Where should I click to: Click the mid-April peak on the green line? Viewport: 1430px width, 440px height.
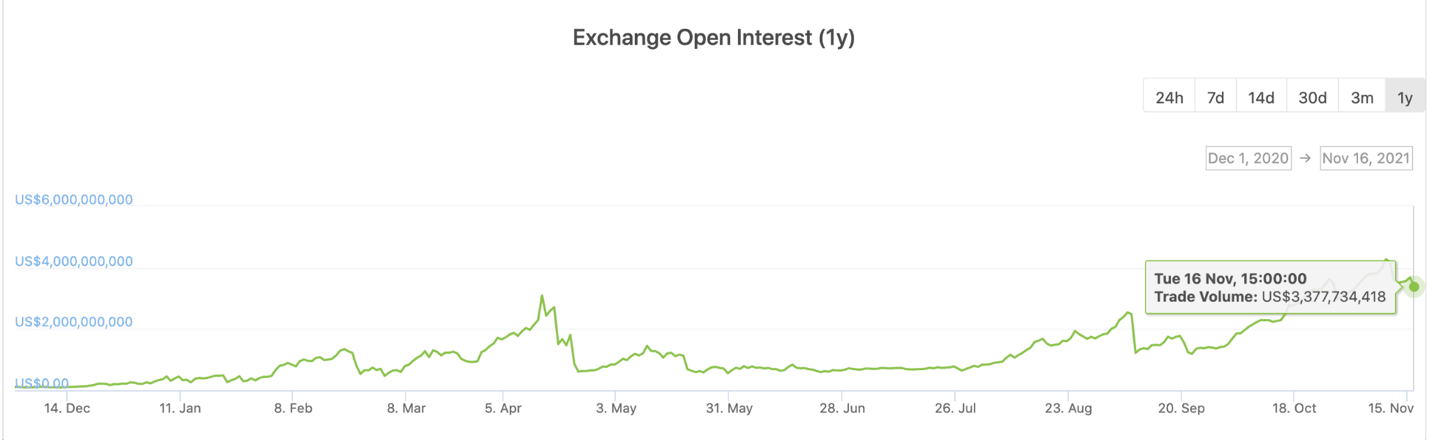click(542, 296)
